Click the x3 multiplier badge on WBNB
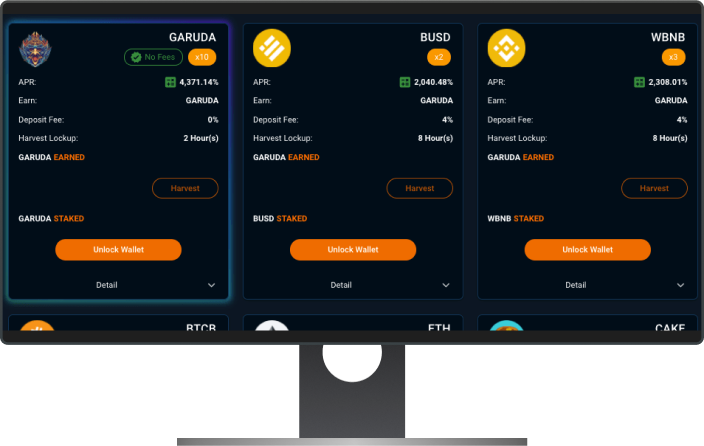 tap(673, 57)
